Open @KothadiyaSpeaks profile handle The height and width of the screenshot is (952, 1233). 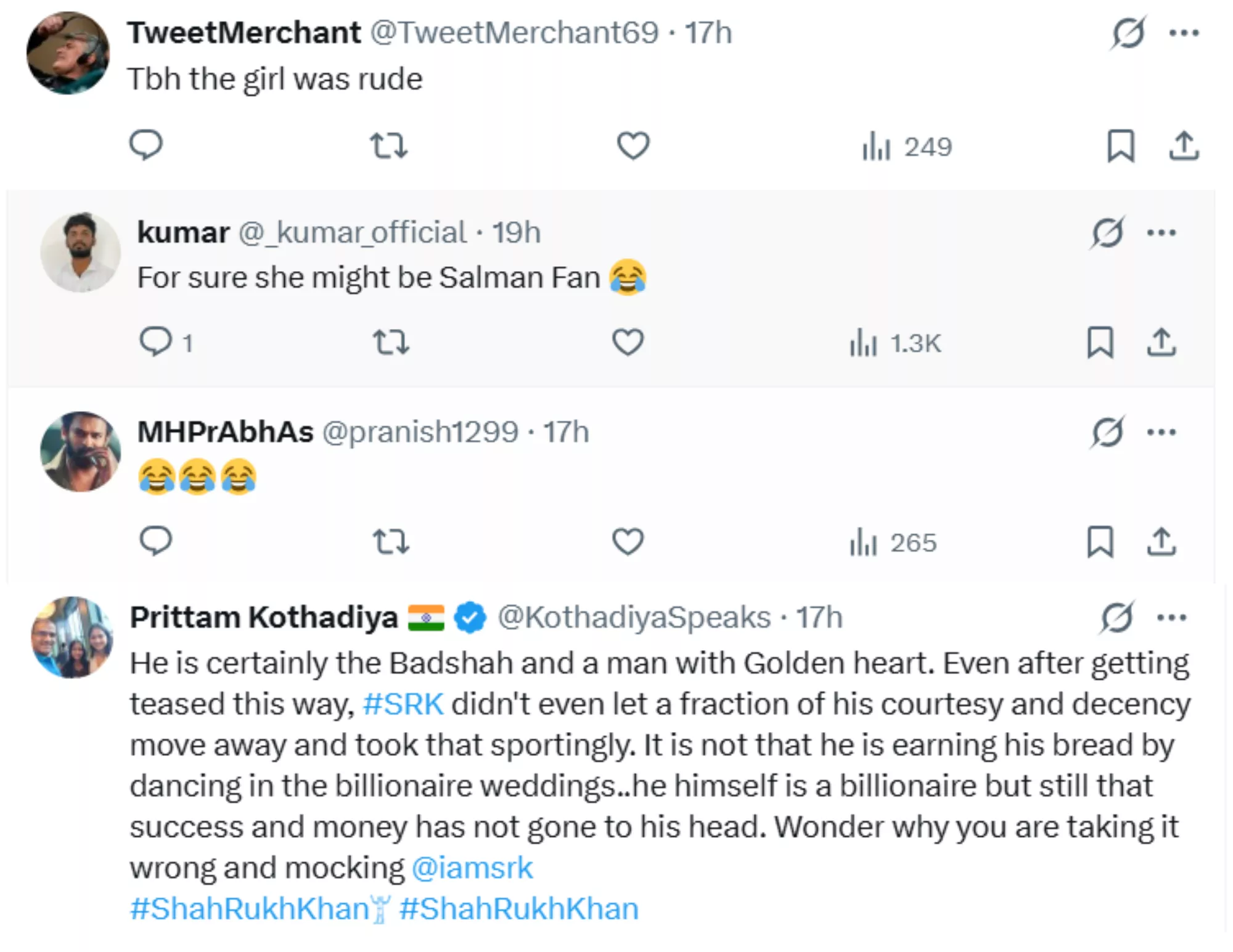tap(634, 617)
